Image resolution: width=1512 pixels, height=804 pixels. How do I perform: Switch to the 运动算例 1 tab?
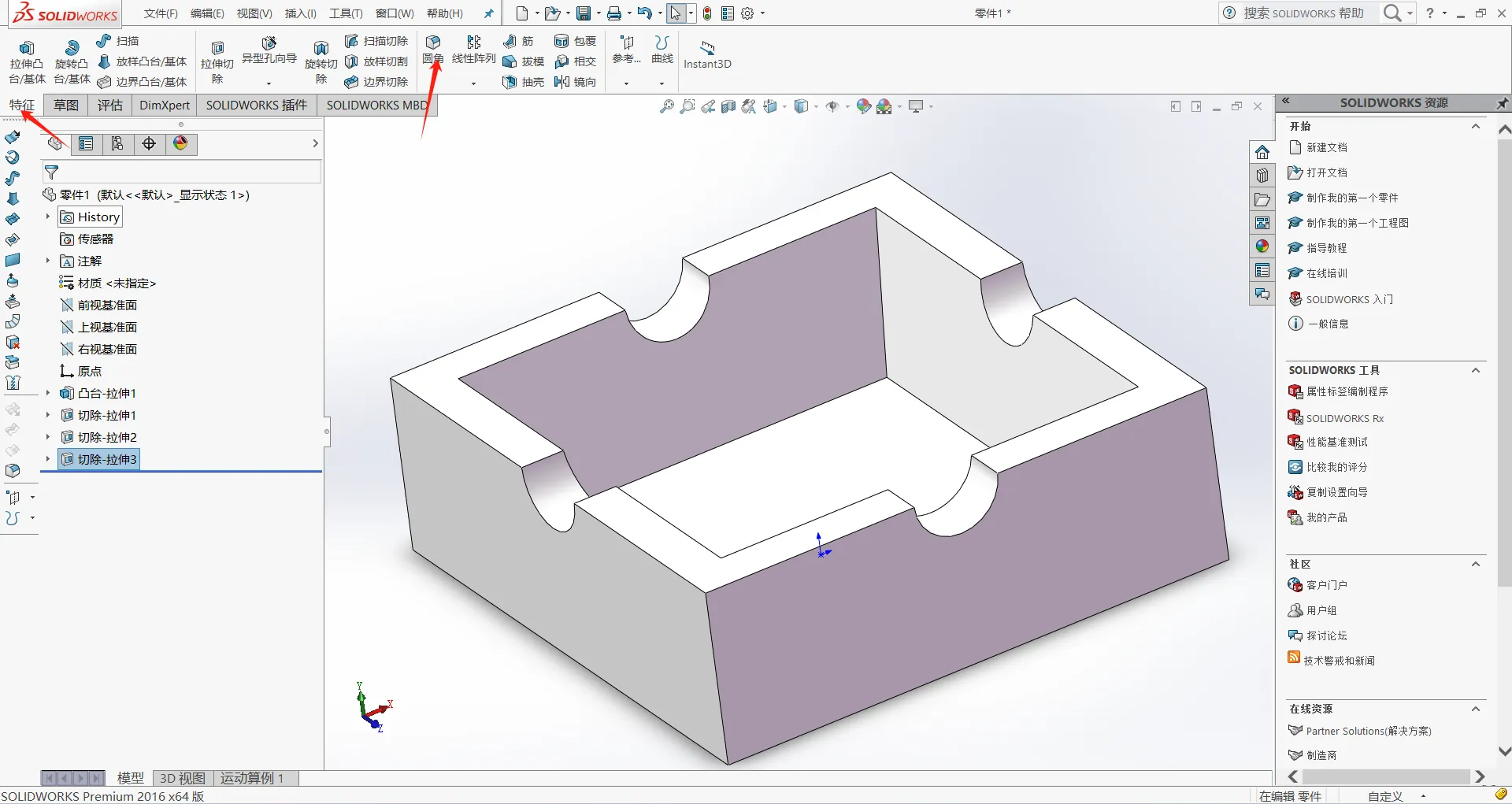(252, 778)
